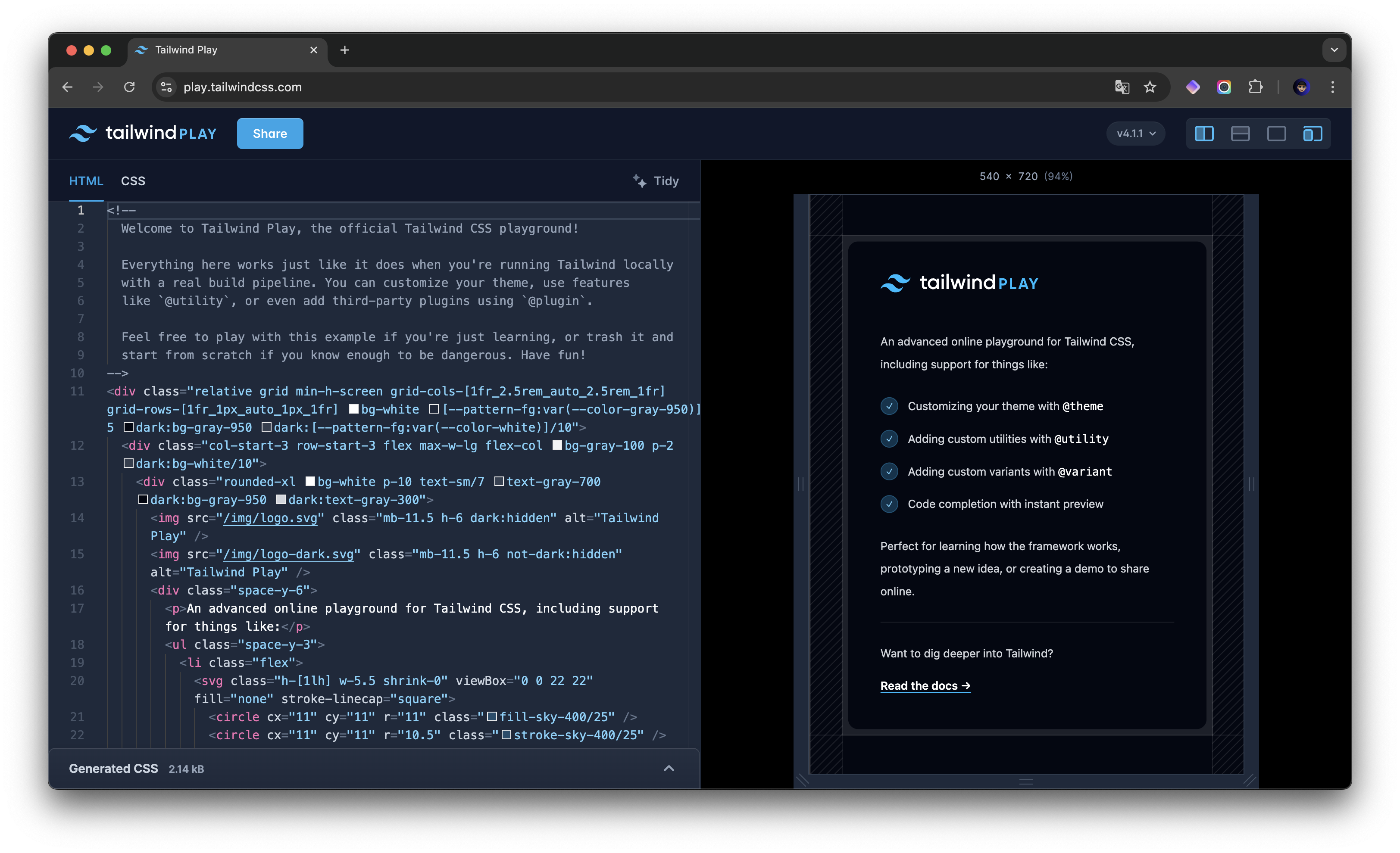Viewport: 1400px width, 853px height.
Task: Click the preview Tailwind Play logo
Action: [959, 282]
